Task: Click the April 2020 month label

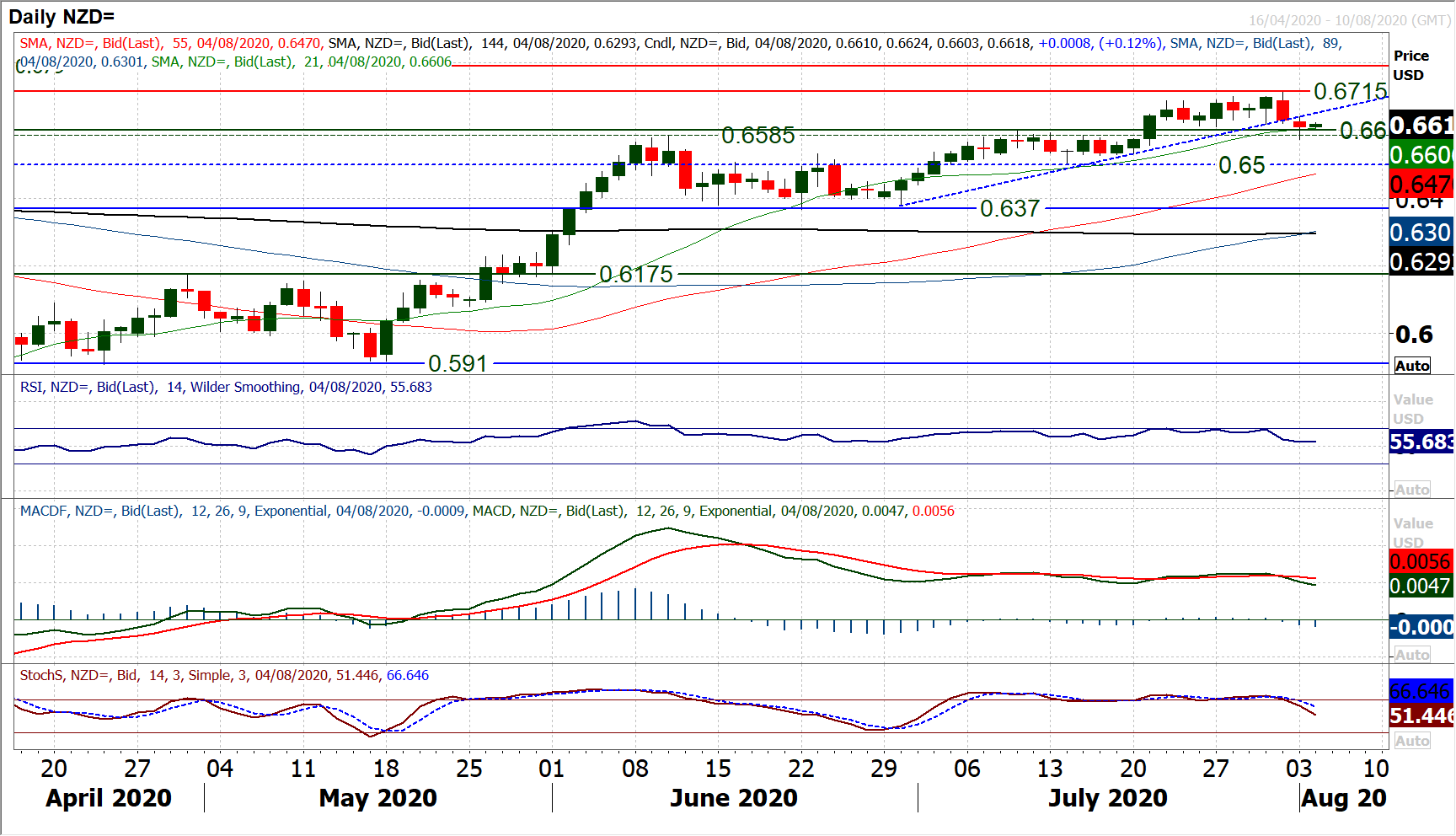Action: [109, 798]
